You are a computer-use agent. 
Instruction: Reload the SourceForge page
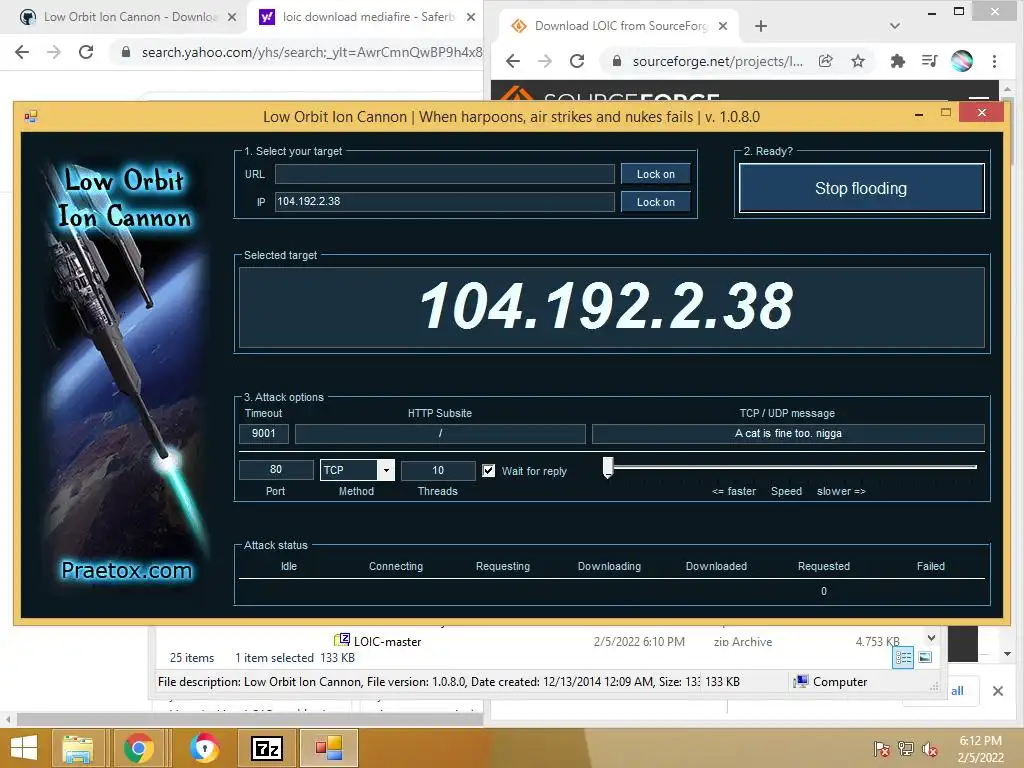coord(577,61)
